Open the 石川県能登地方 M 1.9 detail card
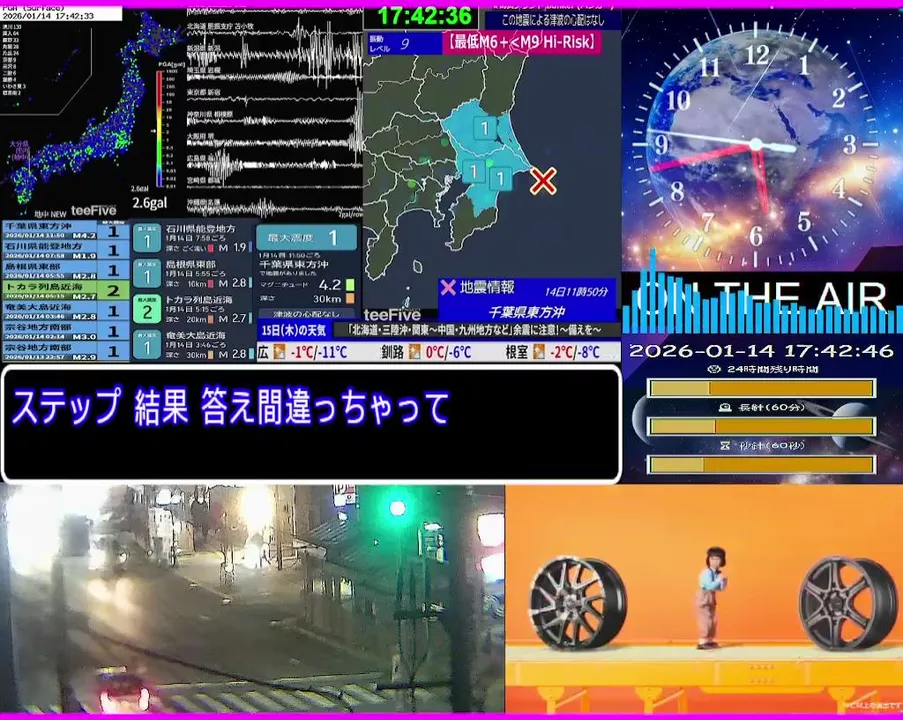903x720 pixels. pyautogui.click(x=193, y=238)
